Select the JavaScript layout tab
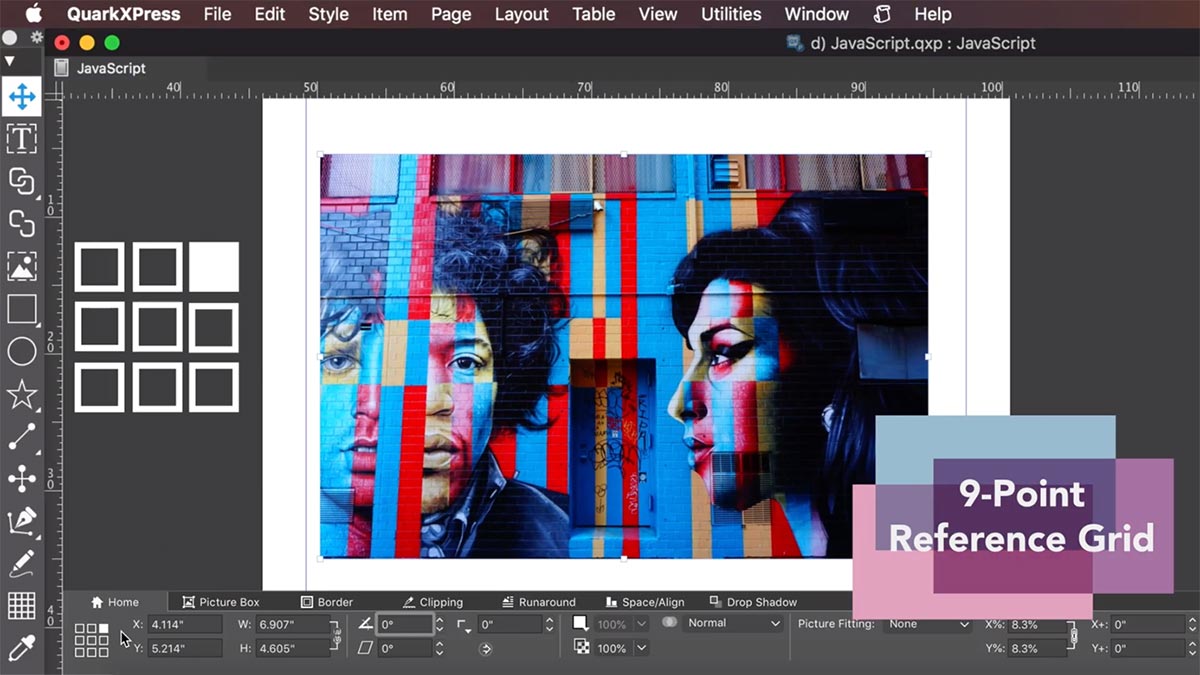This screenshot has width=1200, height=675. point(111,68)
